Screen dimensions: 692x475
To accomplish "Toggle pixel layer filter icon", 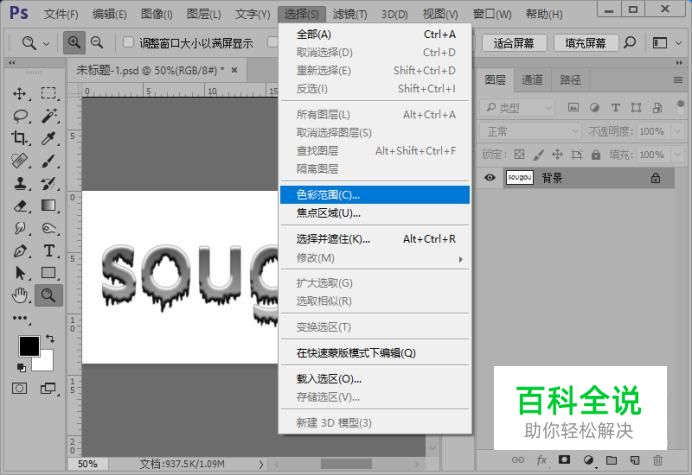I will (573, 107).
